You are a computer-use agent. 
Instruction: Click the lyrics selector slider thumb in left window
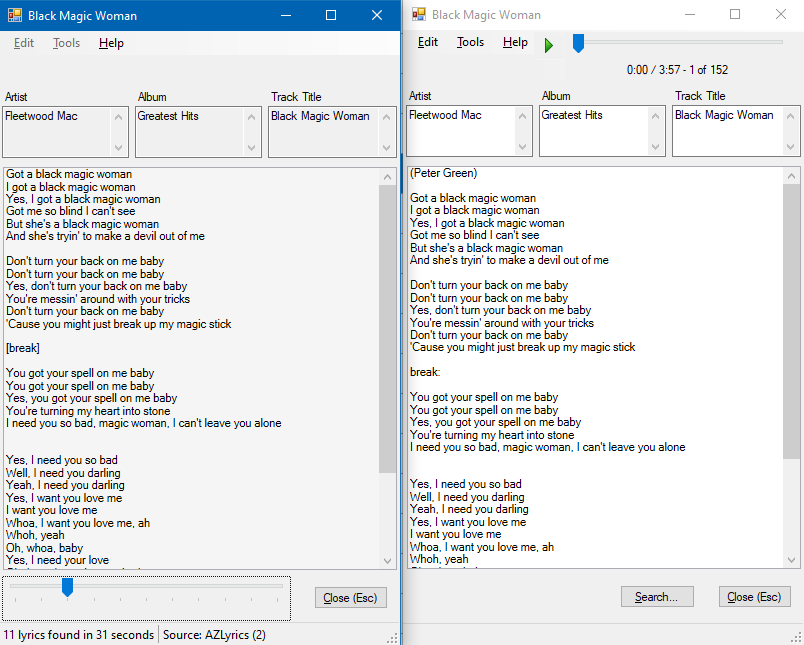(x=67, y=588)
